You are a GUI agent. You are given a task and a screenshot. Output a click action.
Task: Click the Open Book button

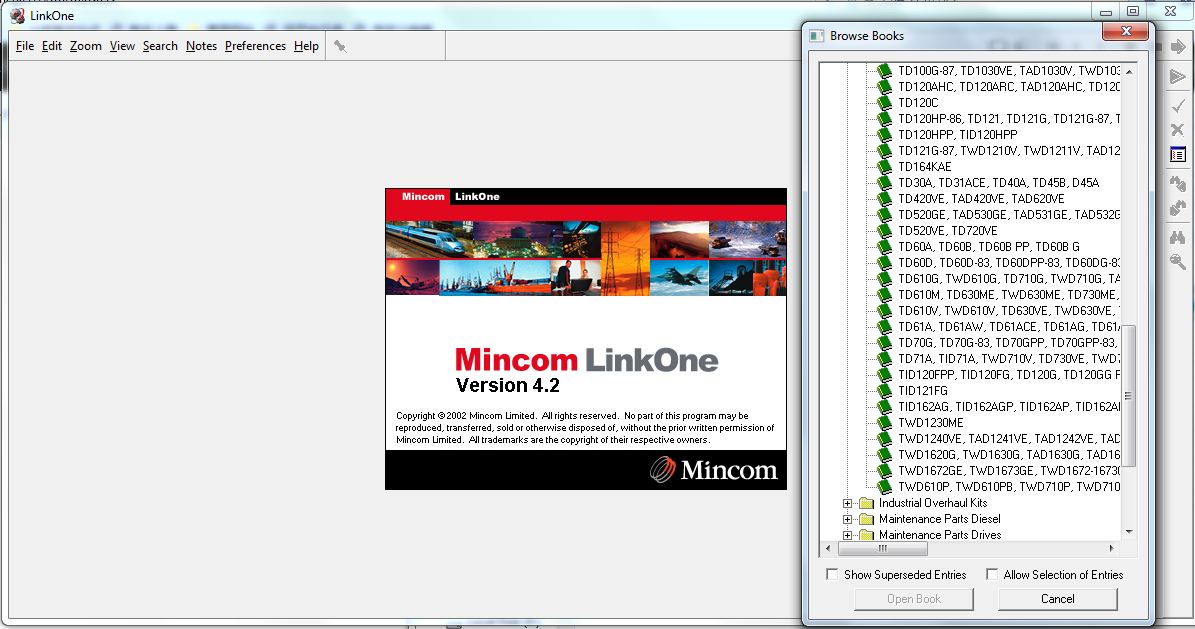(x=914, y=599)
